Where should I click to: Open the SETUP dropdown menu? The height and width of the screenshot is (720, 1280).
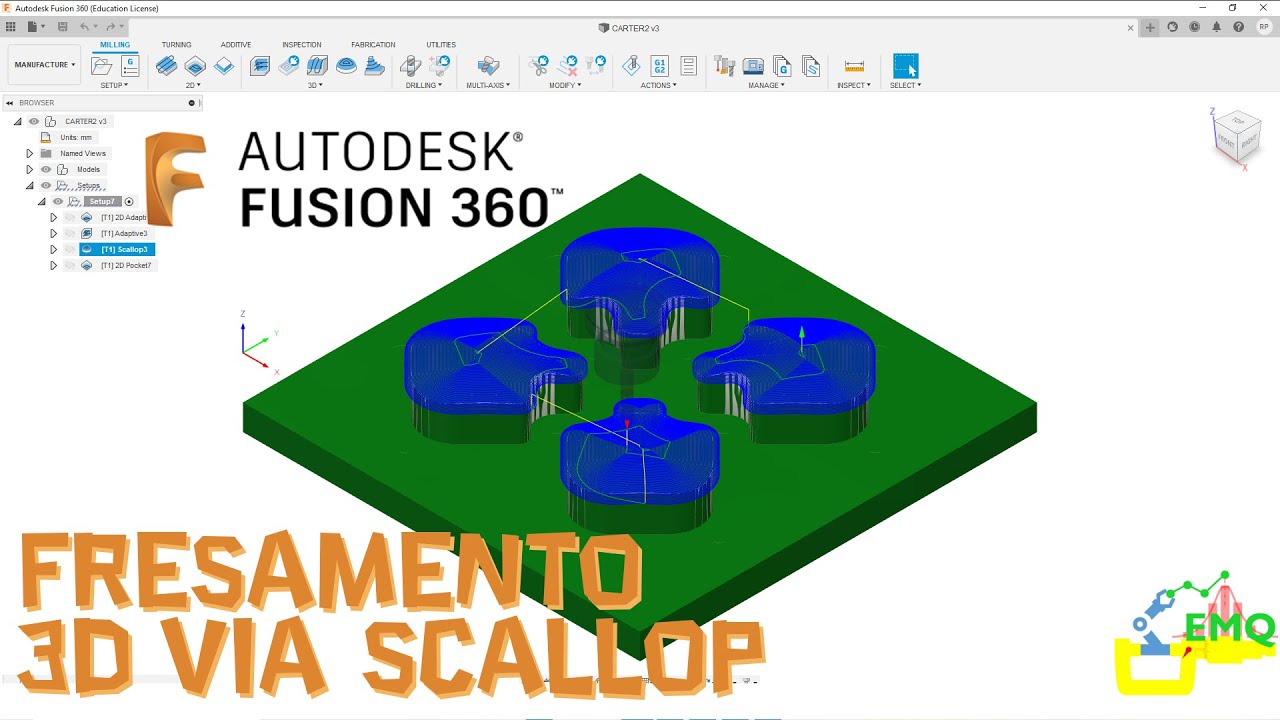coord(114,85)
